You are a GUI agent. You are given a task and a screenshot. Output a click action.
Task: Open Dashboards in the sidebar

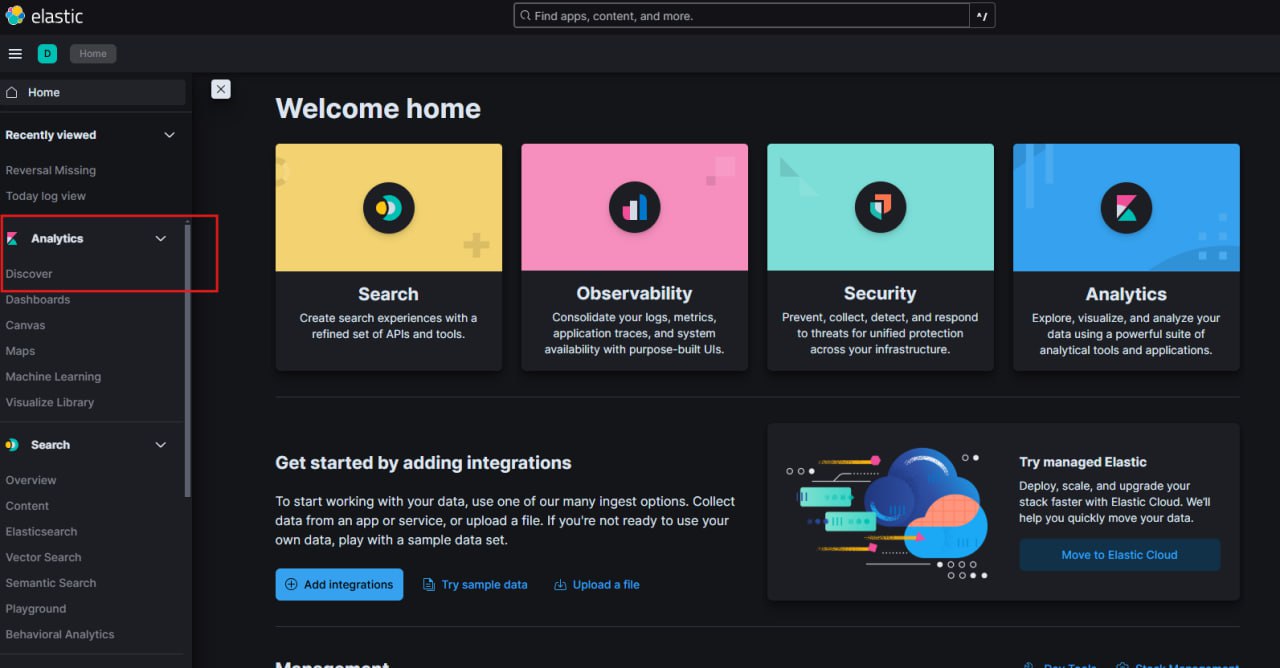point(38,300)
